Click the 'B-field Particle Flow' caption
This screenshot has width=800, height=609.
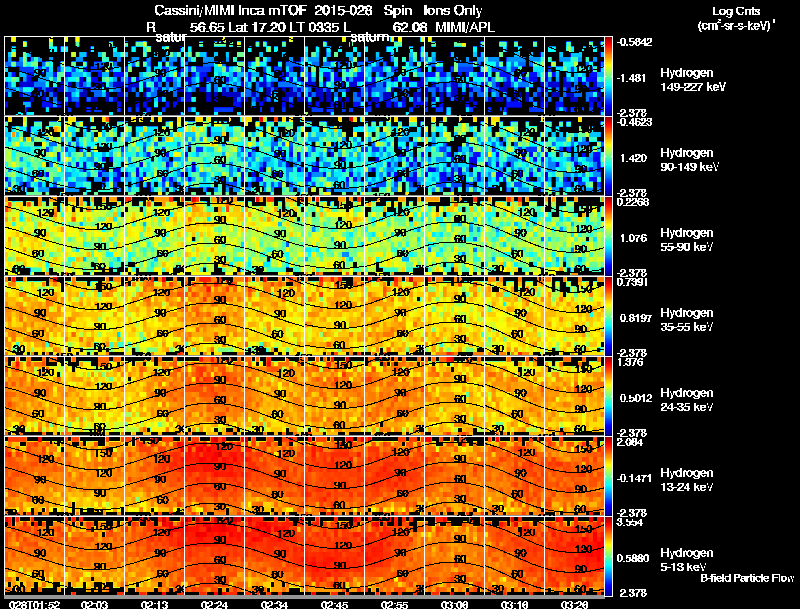[747, 578]
